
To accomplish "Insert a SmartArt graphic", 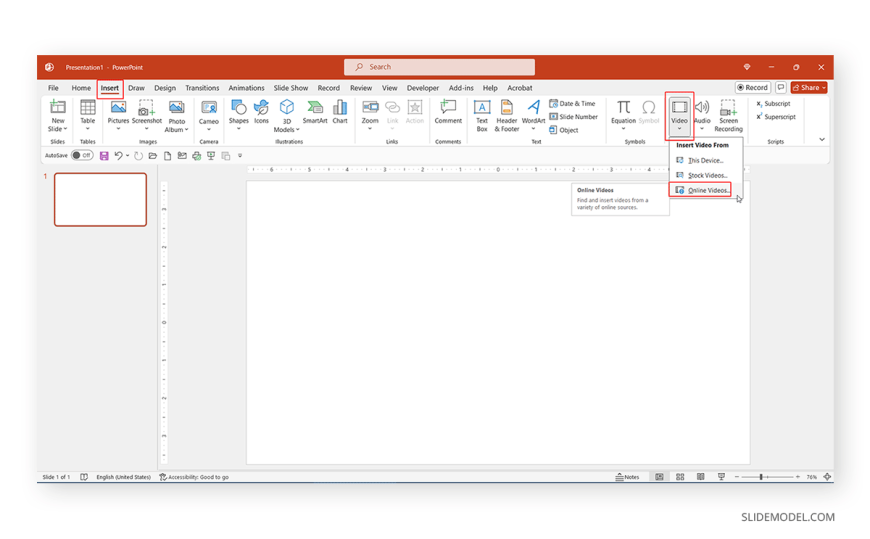I will point(315,112).
